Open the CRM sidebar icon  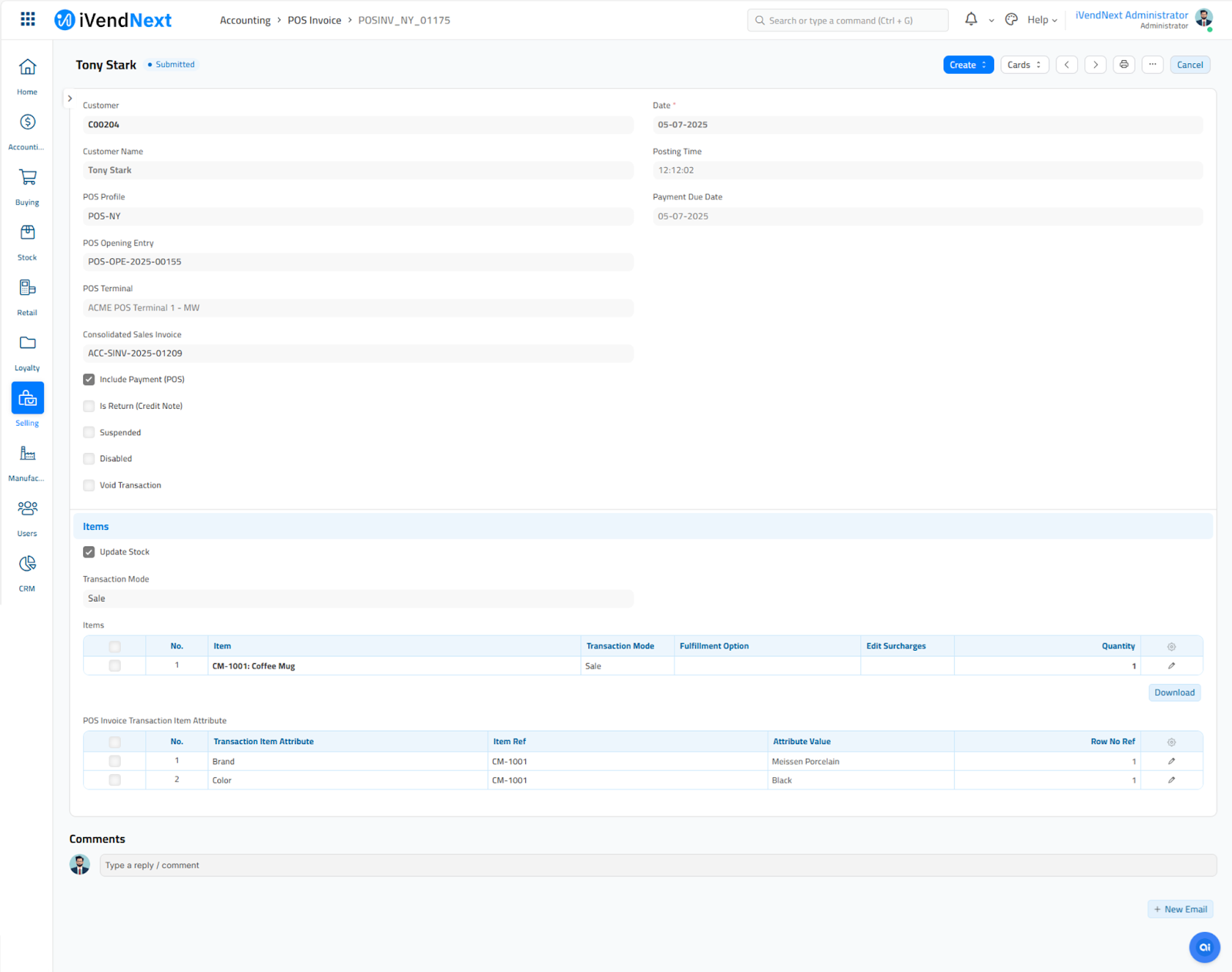[28, 572]
